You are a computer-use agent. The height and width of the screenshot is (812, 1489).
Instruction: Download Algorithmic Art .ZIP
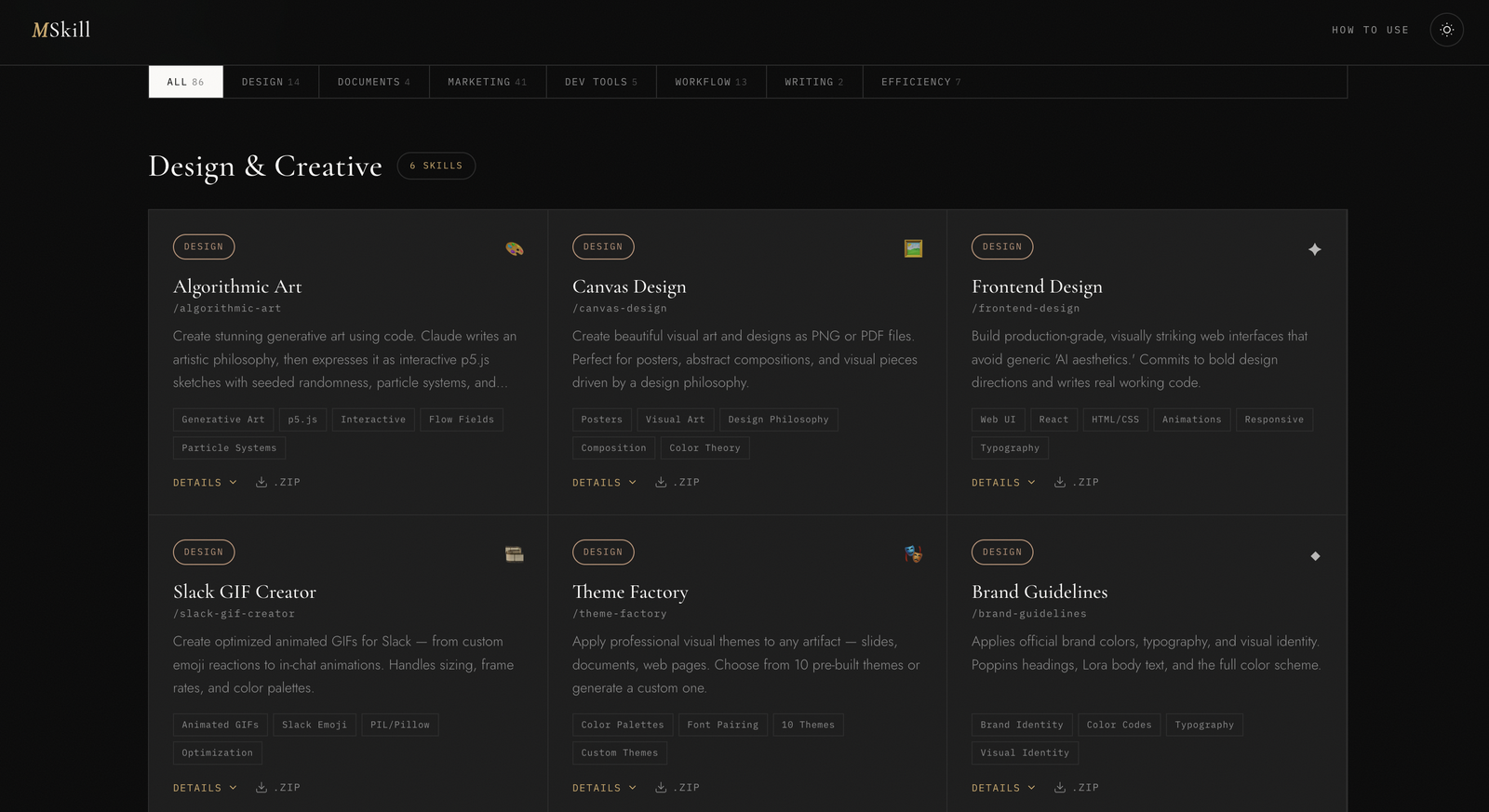pyautogui.click(x=278, y=483)
